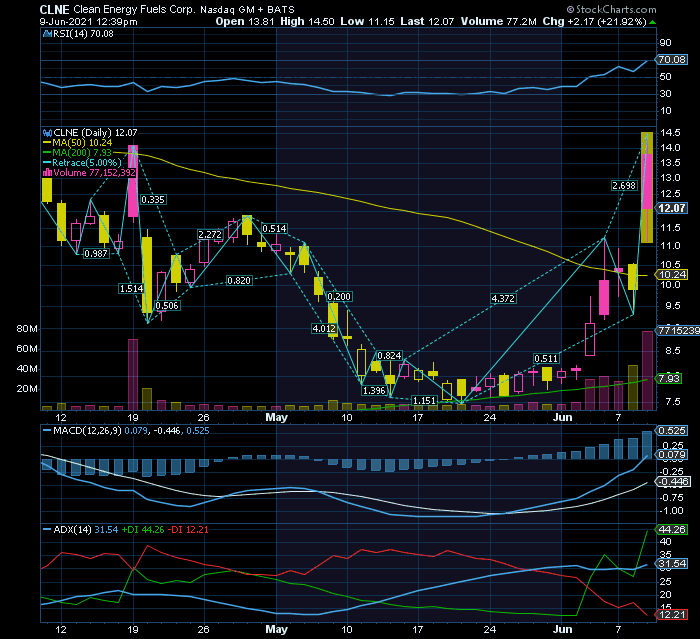Click the cyan Retrace(5.00%) legend dash
The width and height of the screenshot is (700, 639).
click(x=47, y=163)
